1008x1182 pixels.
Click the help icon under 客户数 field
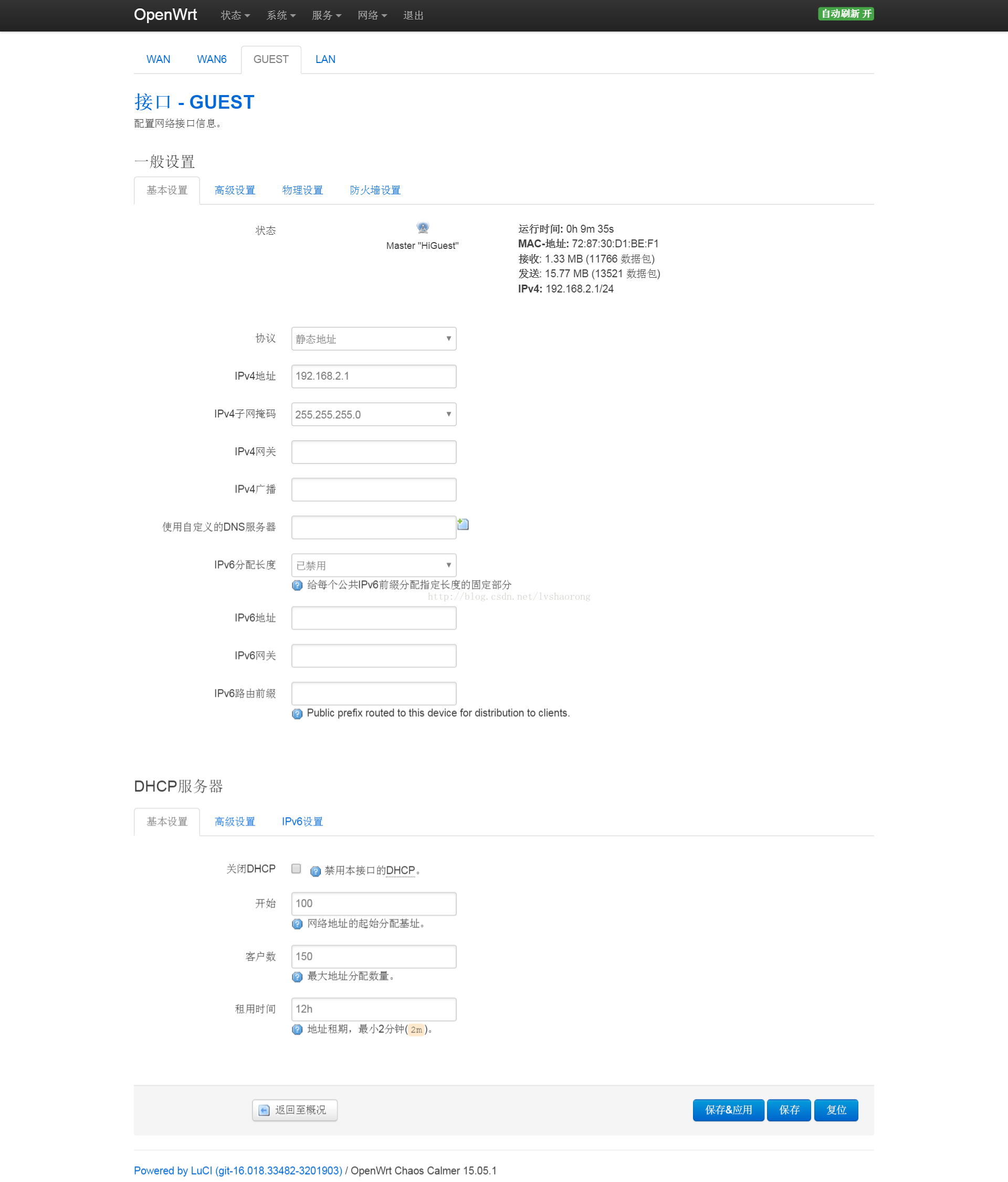pos(297,977)
